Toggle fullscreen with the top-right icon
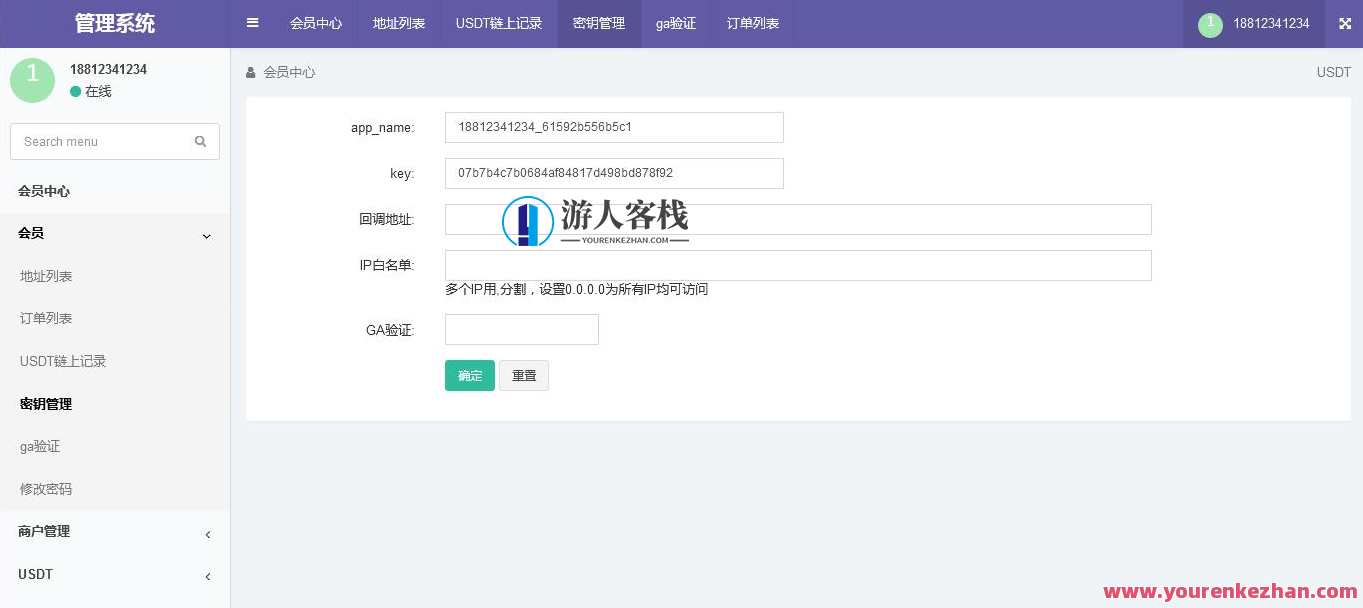 click(1345, 23)
